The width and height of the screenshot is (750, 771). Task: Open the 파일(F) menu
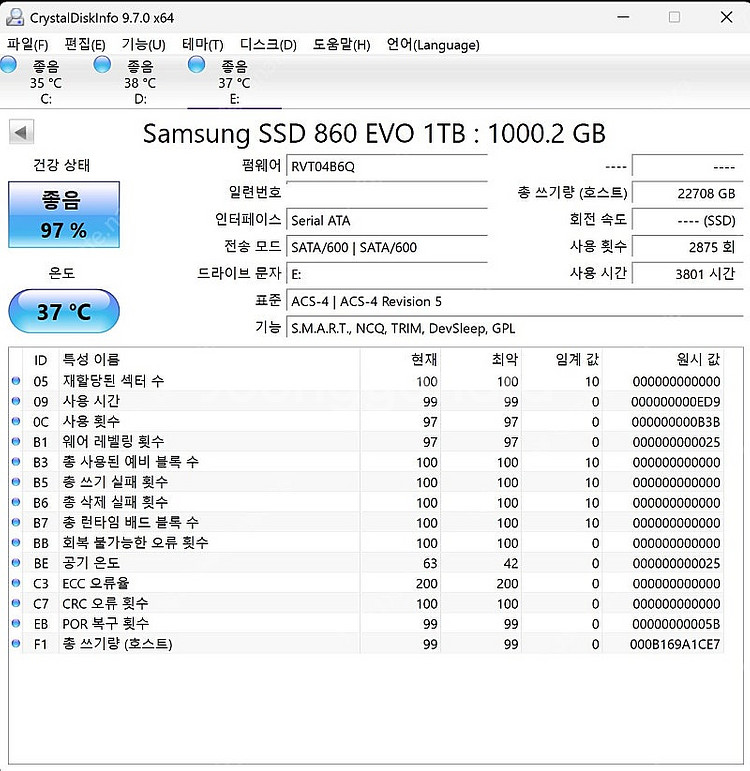click(28, 45)
